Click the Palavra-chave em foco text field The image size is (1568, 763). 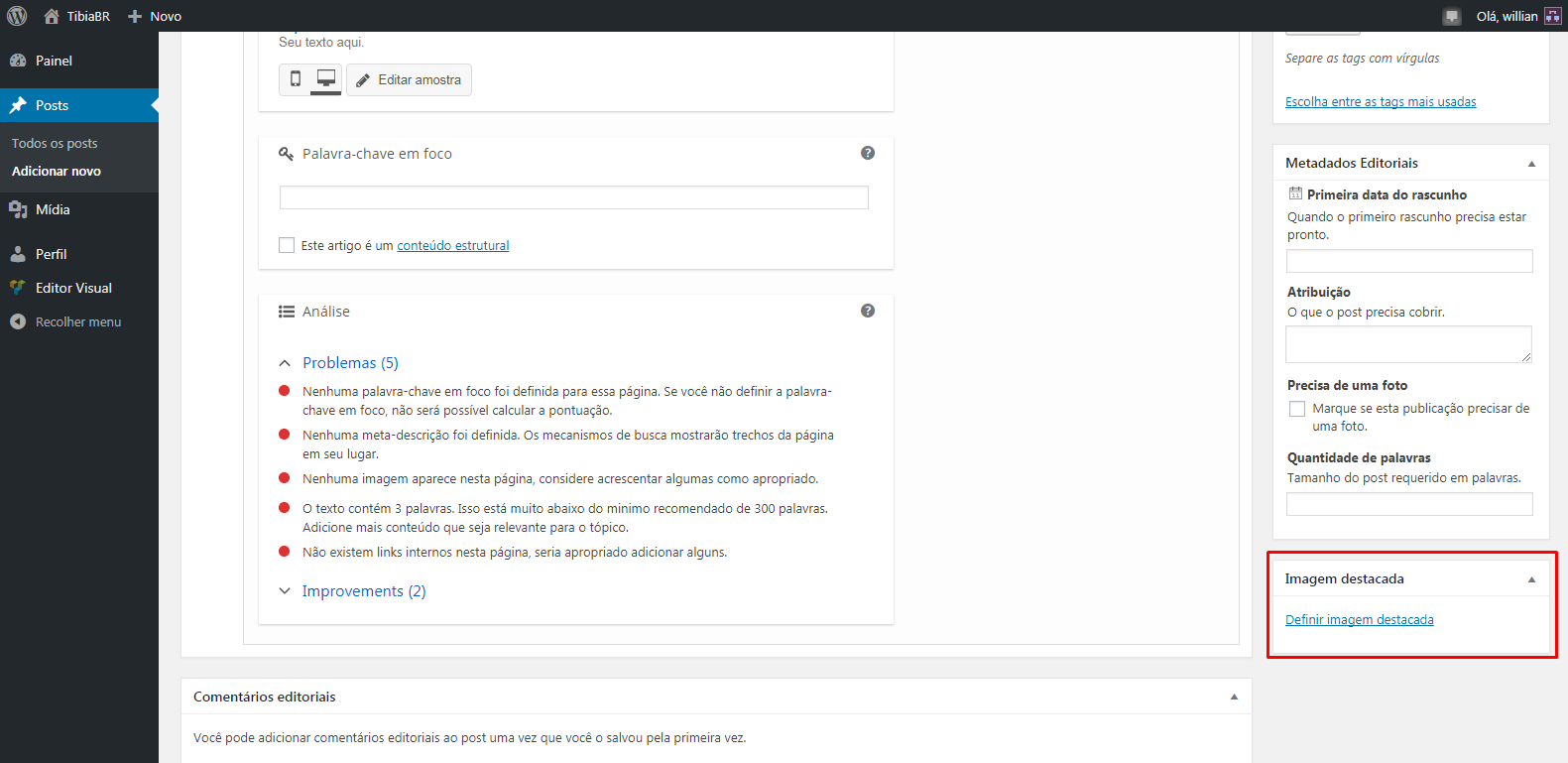[x=573, y=197]
